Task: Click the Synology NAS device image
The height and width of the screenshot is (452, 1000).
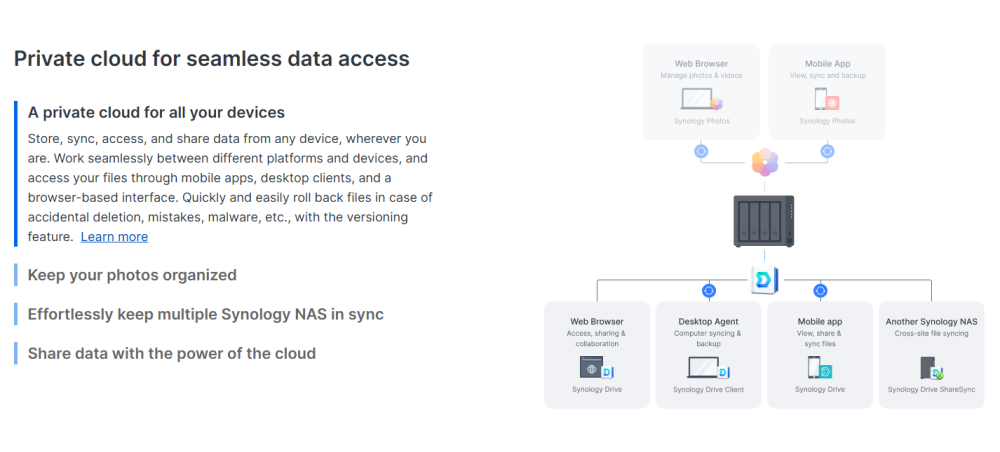Action: coord(764,221)
